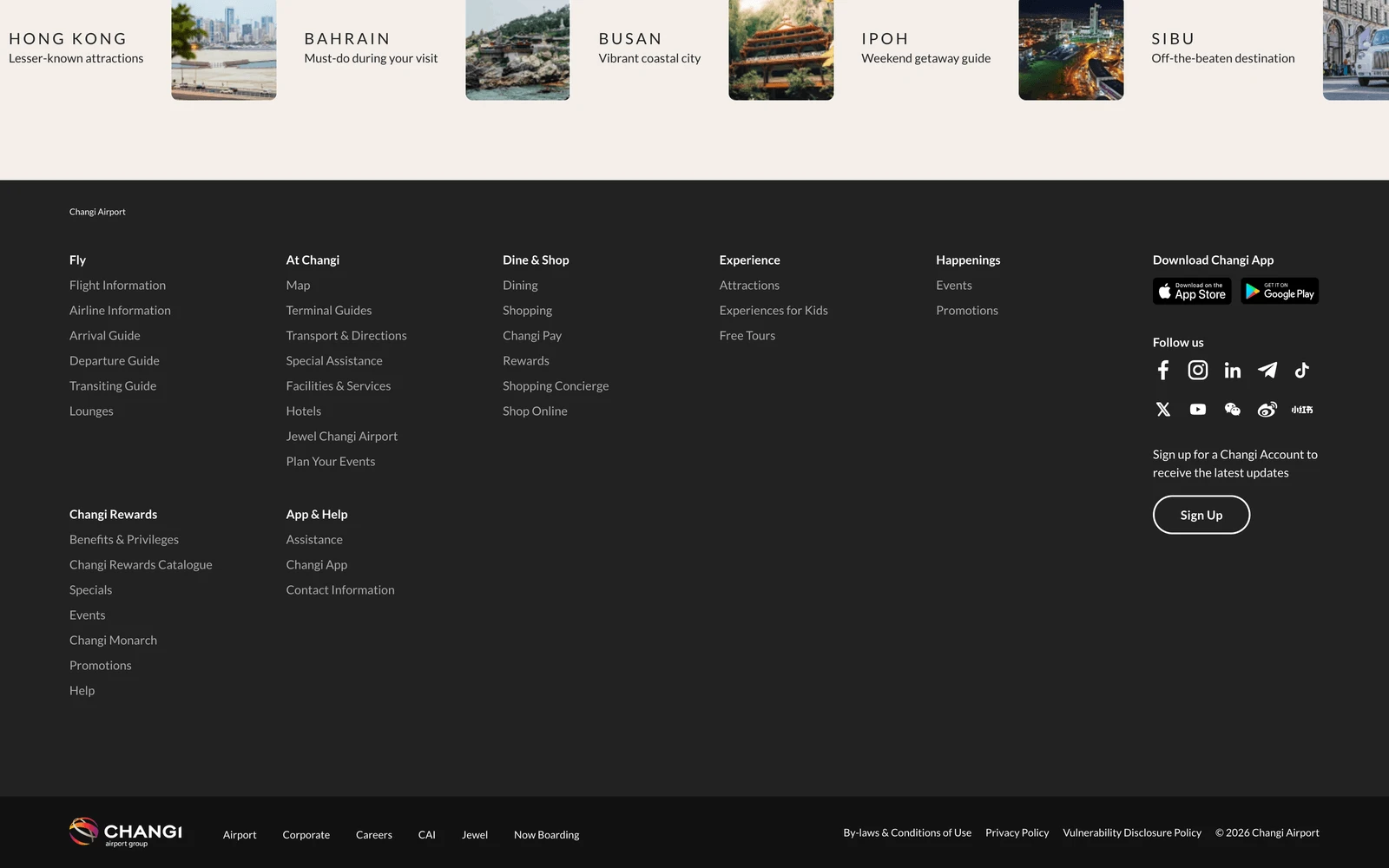Open Special Assistance link
This screenshot has height=868, width=1389.
[334, 361]
